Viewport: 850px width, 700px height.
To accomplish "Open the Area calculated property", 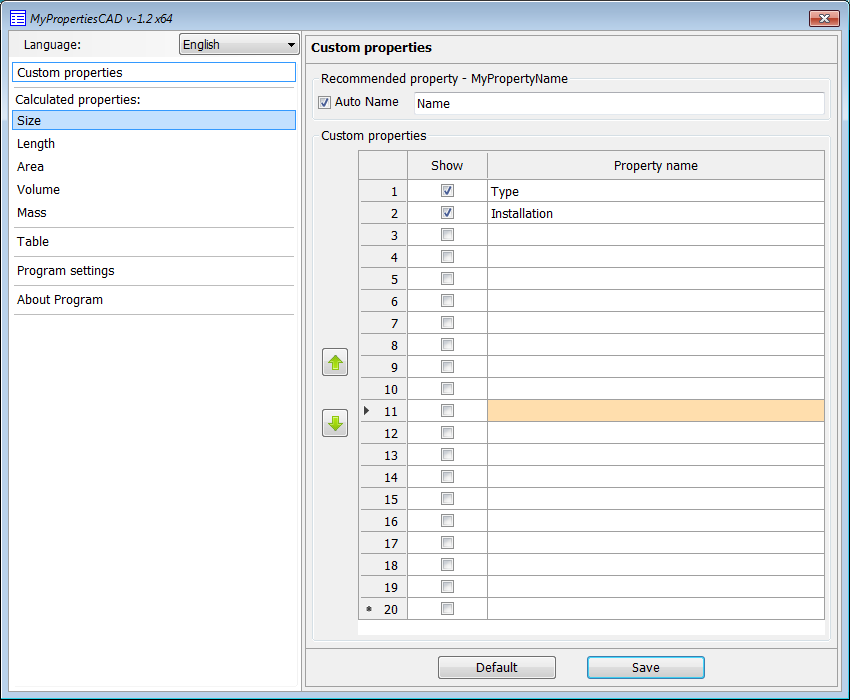I will (154, 166).
